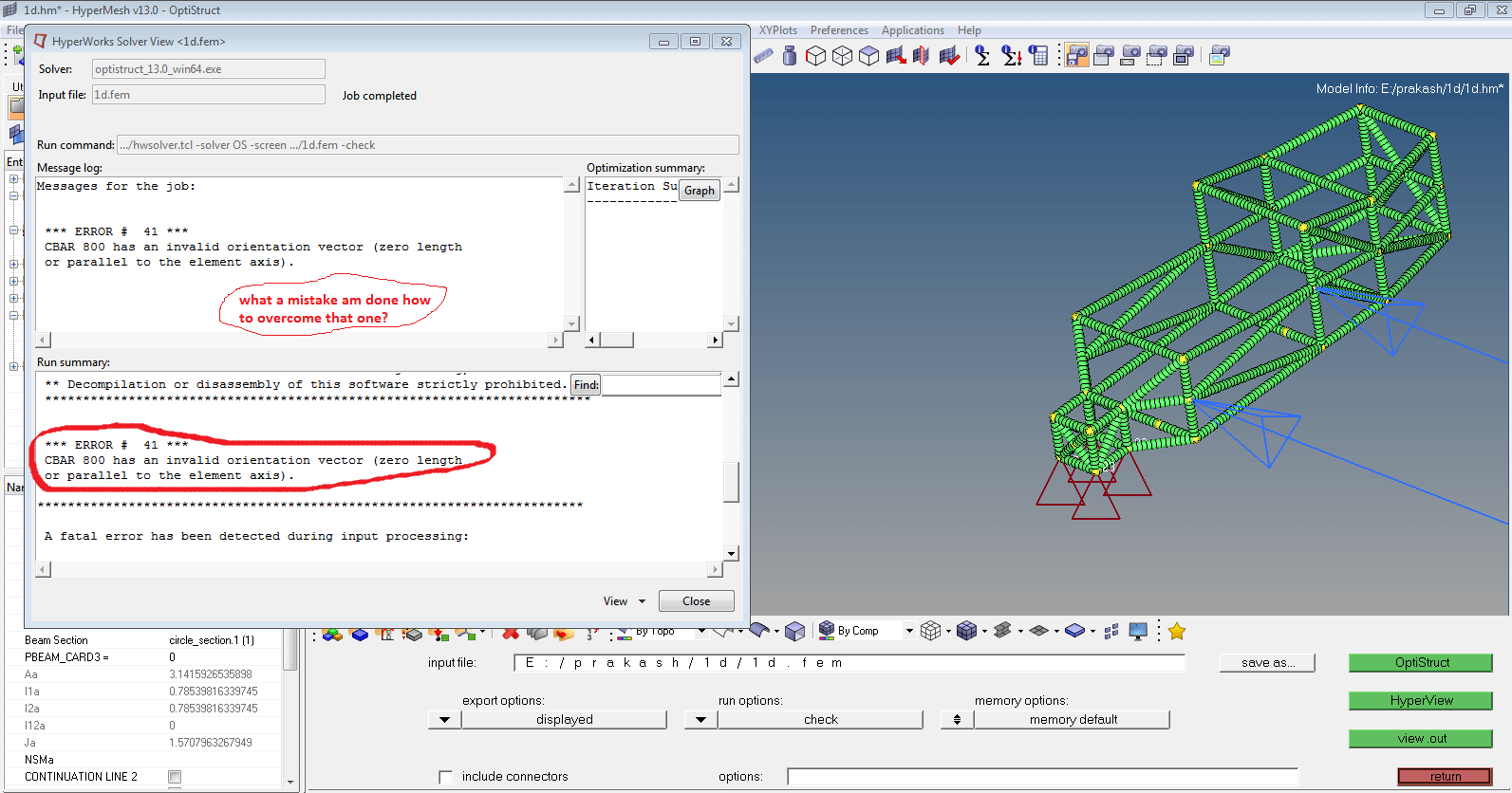Viewport: 1512px width, 793px height.
Task: Click the wireframe cube with center lines icon
Action: [x=842, y=56]
